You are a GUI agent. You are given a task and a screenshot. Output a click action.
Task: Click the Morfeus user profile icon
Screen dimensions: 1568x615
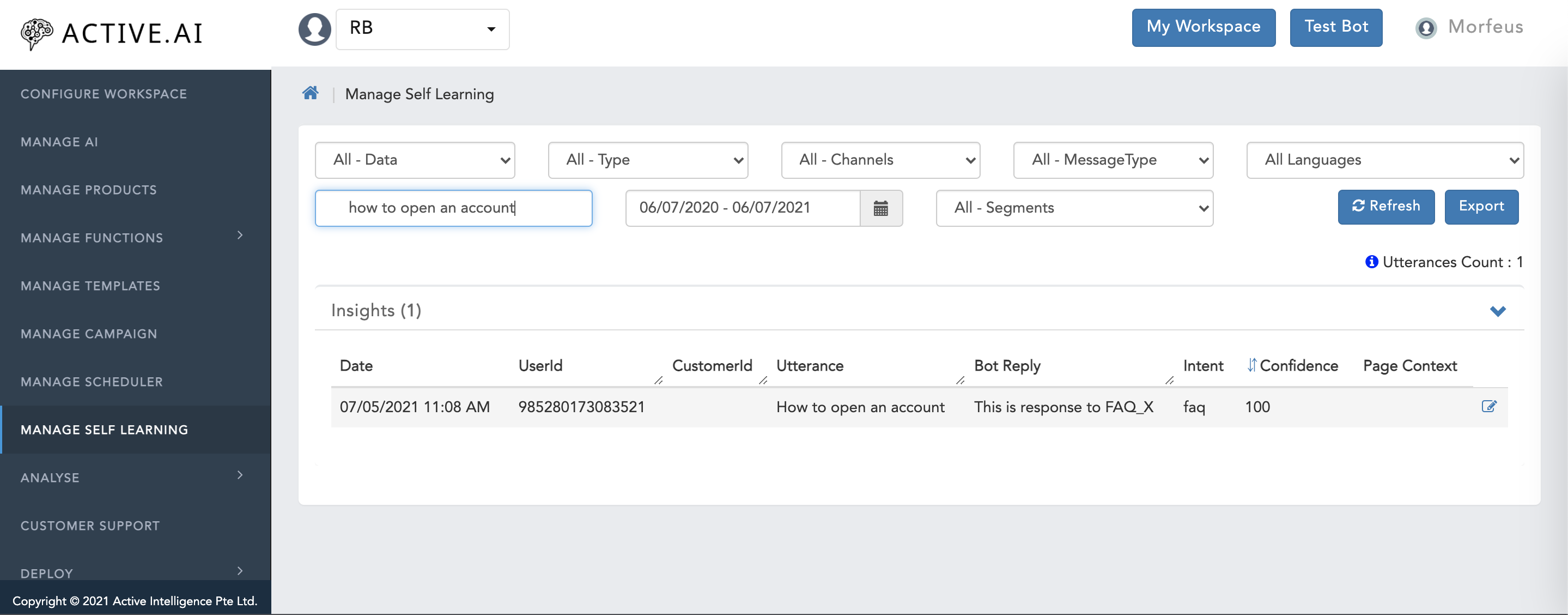click(1426, 28)
